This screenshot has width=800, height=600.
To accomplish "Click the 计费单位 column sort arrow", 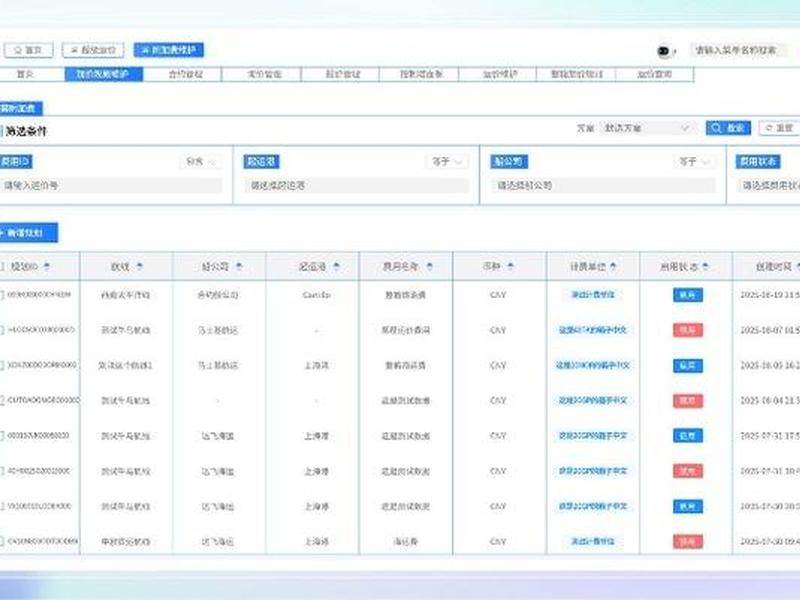I will pyautogui.click(x=613, y=266).
